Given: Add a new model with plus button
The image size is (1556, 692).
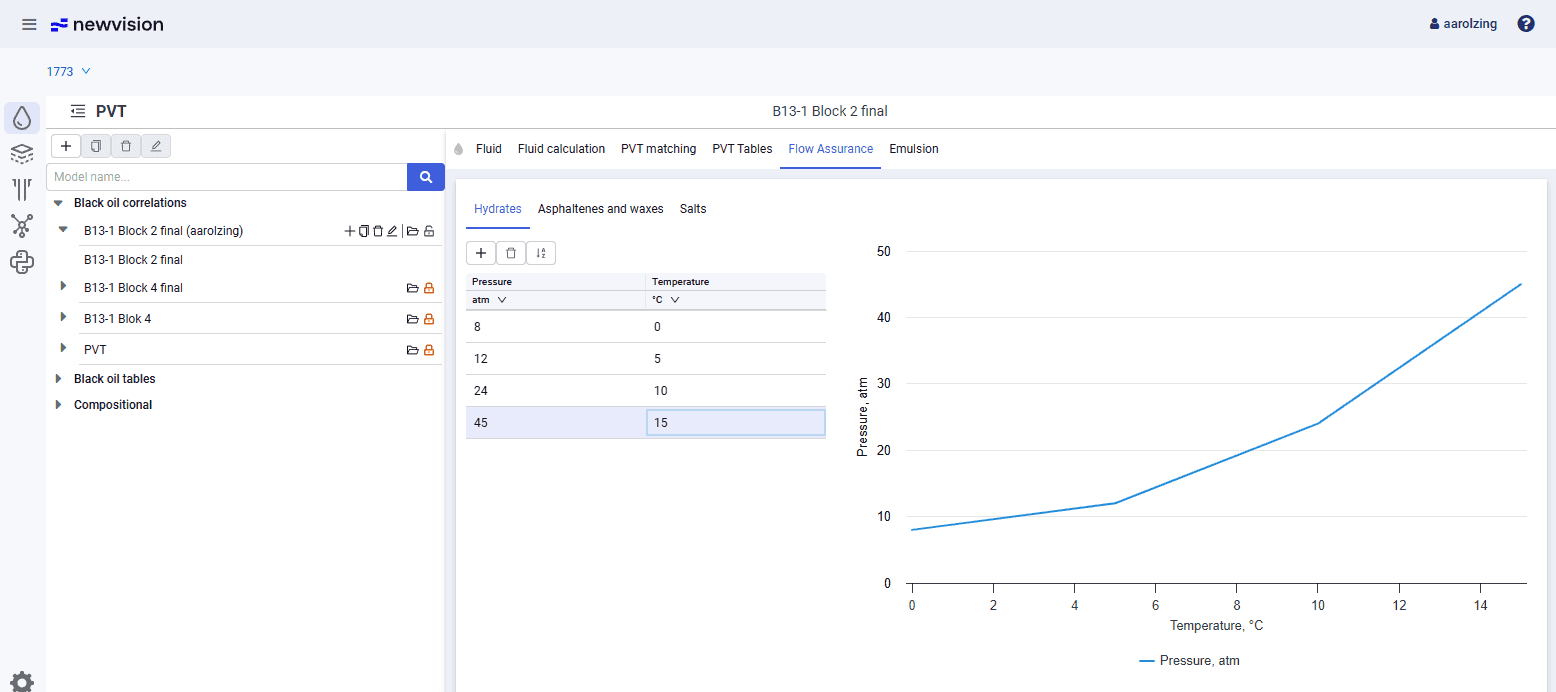Looking at the screenshot, I should (x=65, y=146).
